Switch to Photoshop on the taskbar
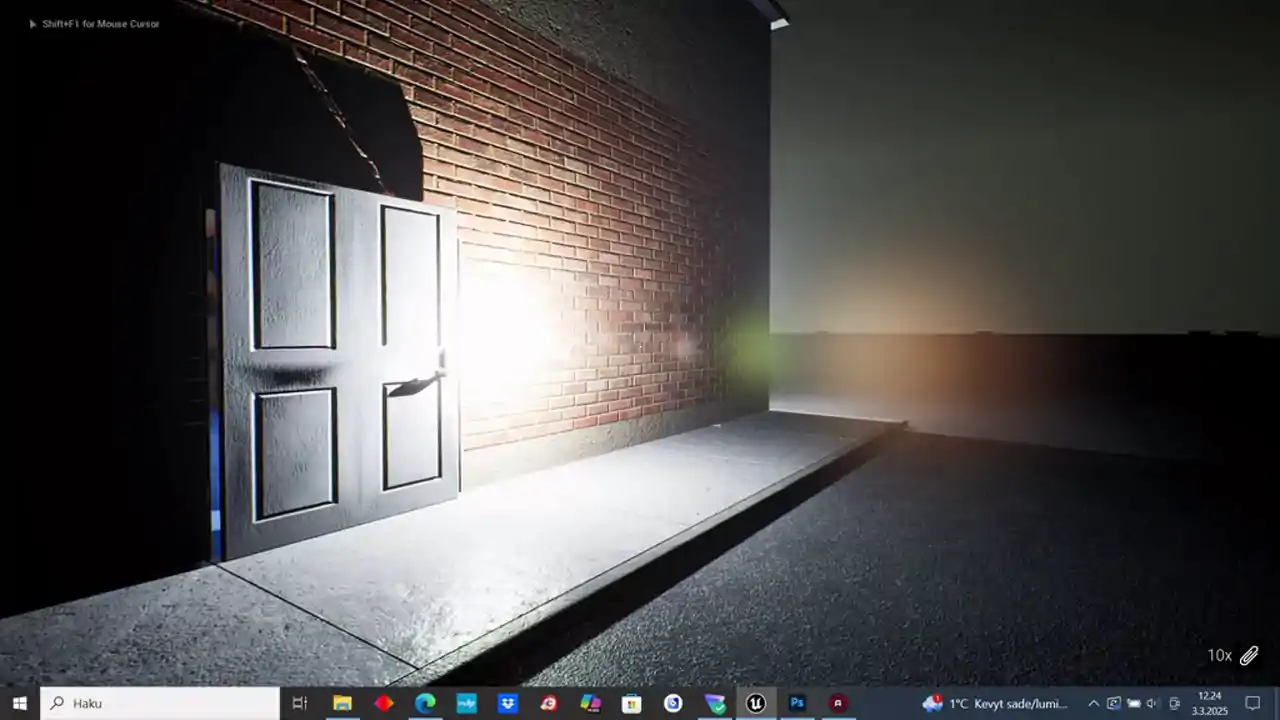 797,703
